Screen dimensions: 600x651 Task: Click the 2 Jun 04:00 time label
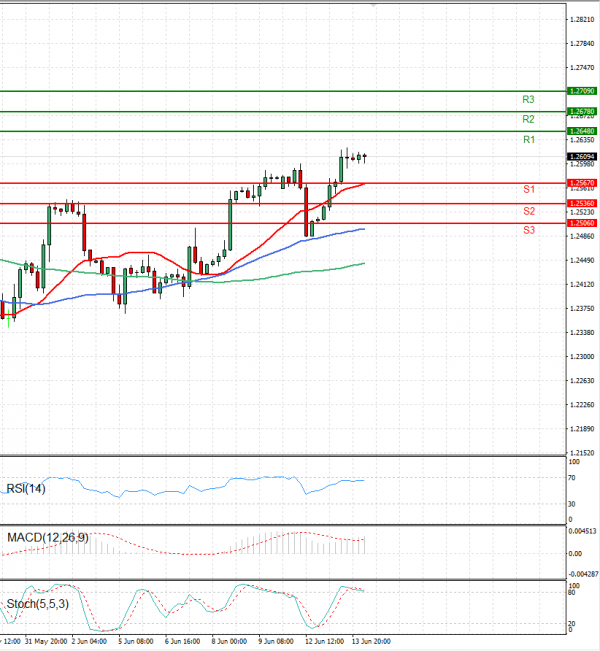89,641
